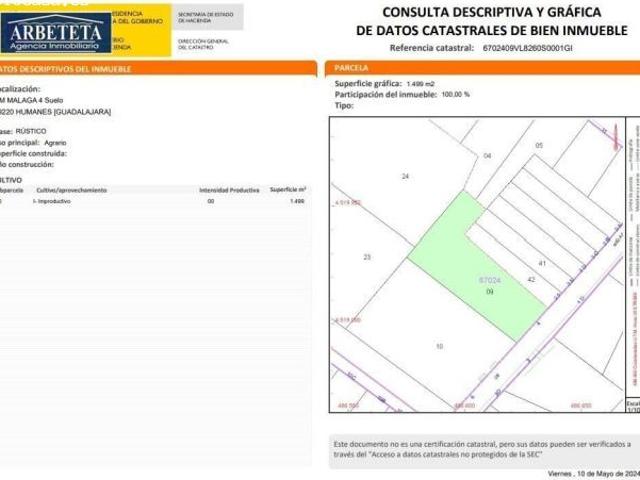
Task: Click the 'Intensidad Productiva' column header
Action: click(x=229, y=190)
